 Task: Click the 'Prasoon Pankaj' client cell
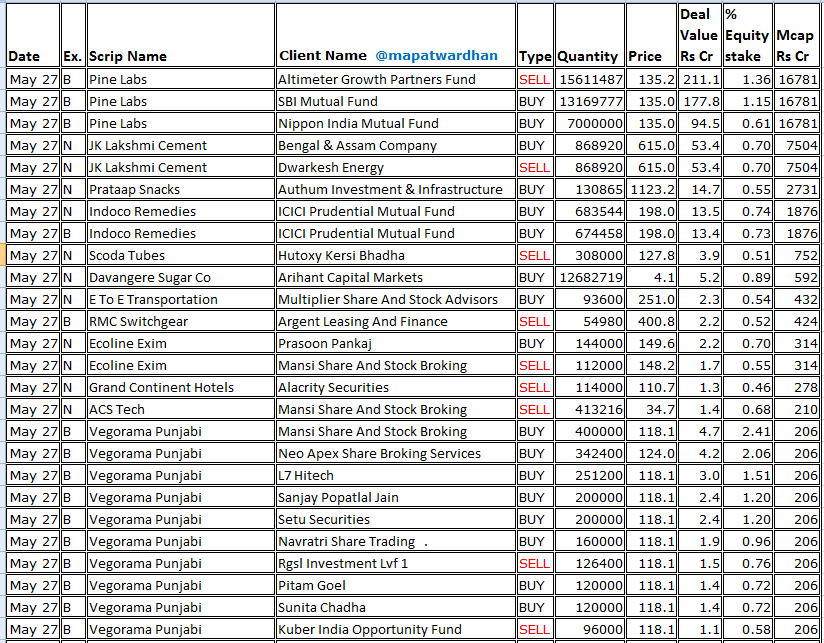click(x=396, y=344)
